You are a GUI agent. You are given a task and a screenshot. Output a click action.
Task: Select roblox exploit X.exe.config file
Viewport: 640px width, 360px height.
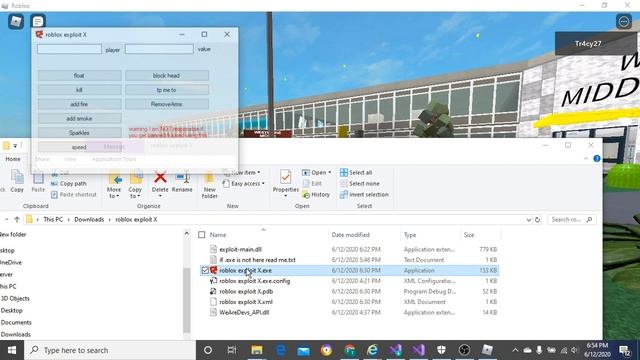coord(255,281)
